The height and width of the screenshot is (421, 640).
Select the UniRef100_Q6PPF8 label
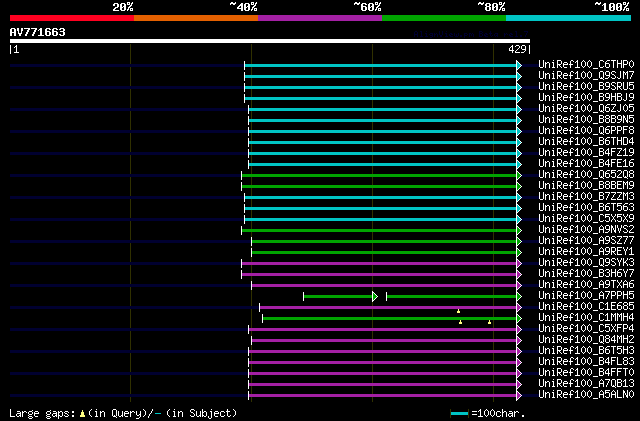click(587, 131)
